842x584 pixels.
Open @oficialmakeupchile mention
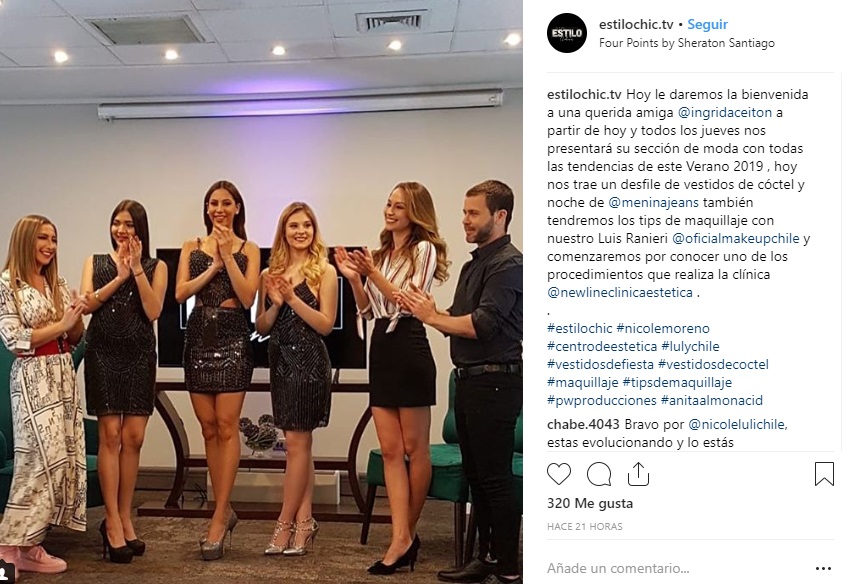(x=736, y=239)
